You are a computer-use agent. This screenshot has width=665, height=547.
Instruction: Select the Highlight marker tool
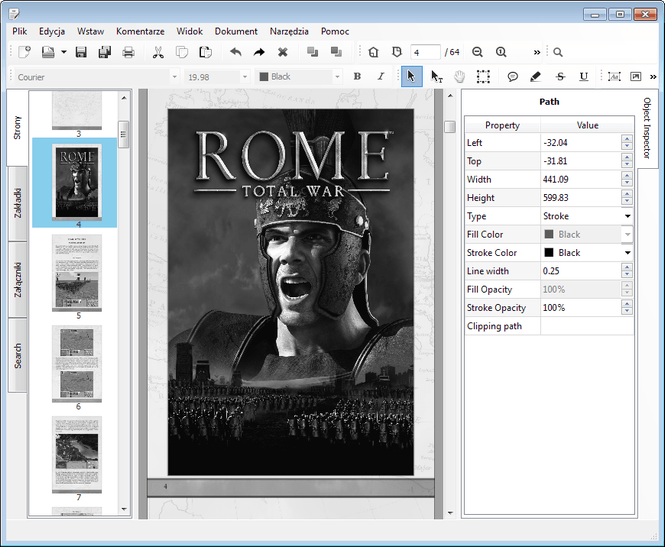(536, 76)
